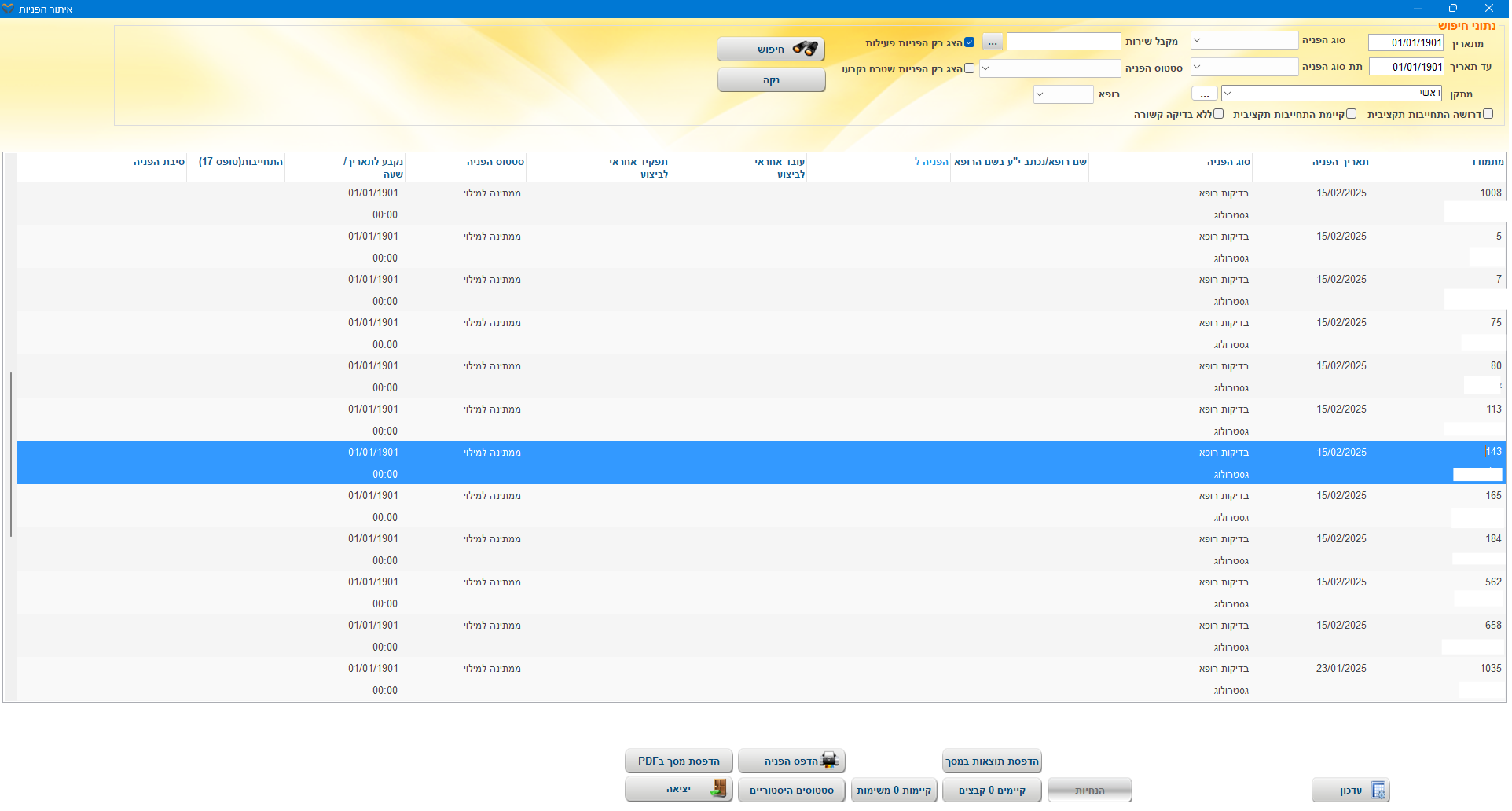Screen dimensions: 1512x811
Task: Click 15/02/2025 date in row 658
Action: tap(1341, 626)
